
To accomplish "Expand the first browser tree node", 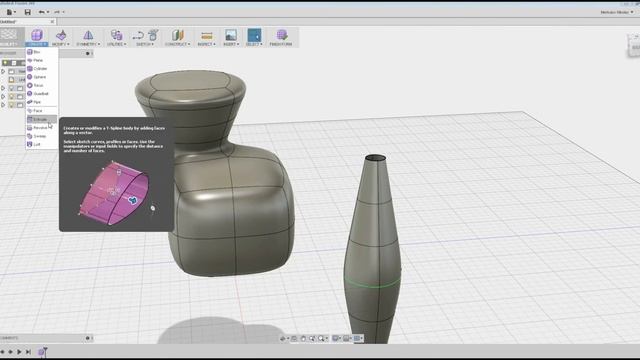I will (x=3, y=71).
